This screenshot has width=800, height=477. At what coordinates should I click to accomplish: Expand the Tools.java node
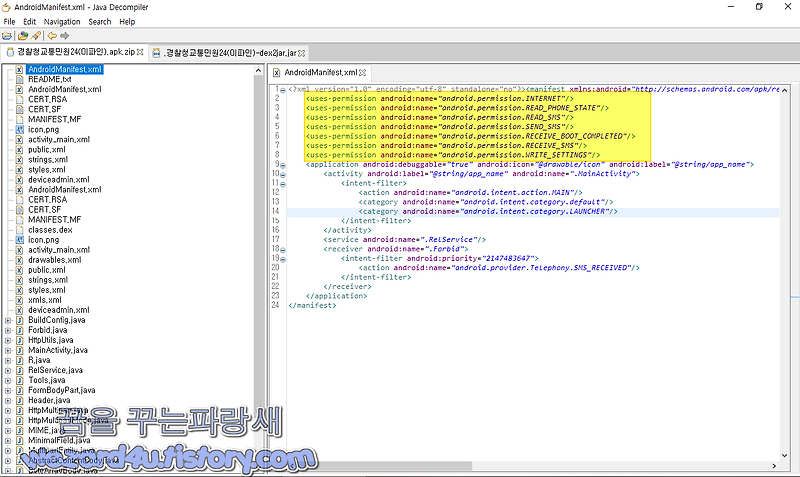click(8, 381)
